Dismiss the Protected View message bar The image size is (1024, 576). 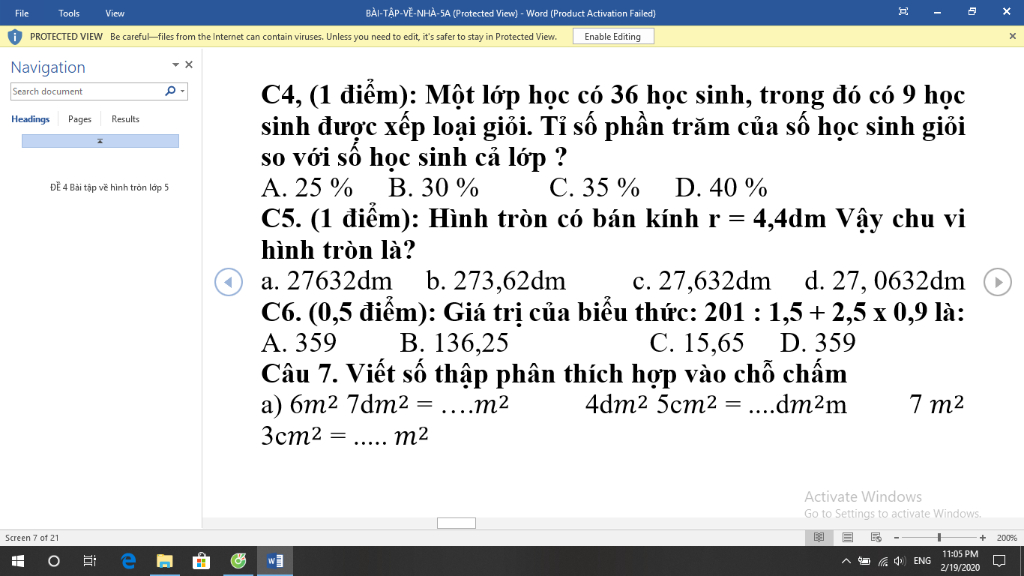pyautogui.click(x=1012, y=37)
